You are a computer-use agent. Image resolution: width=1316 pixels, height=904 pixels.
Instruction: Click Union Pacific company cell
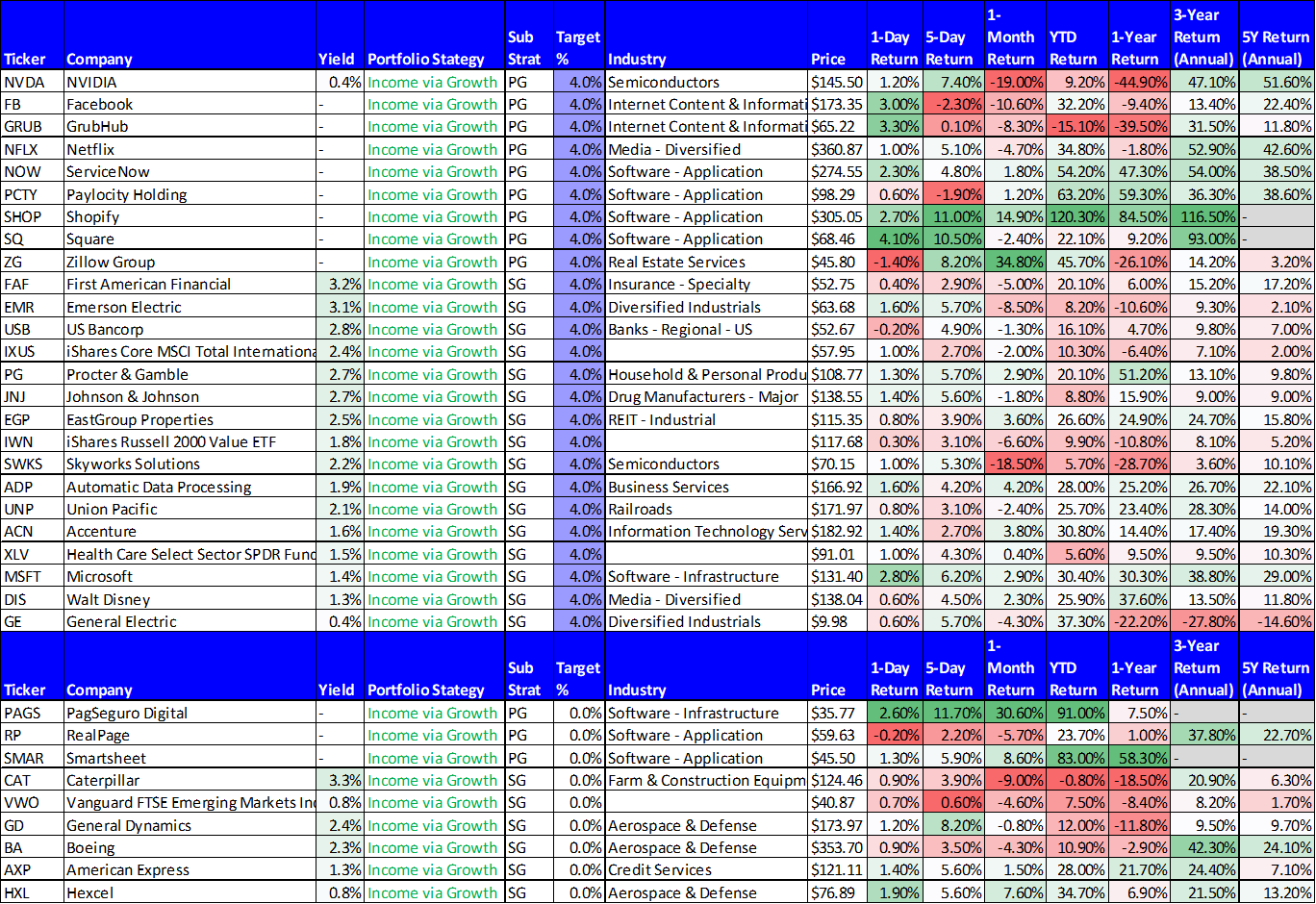[190, 509]
